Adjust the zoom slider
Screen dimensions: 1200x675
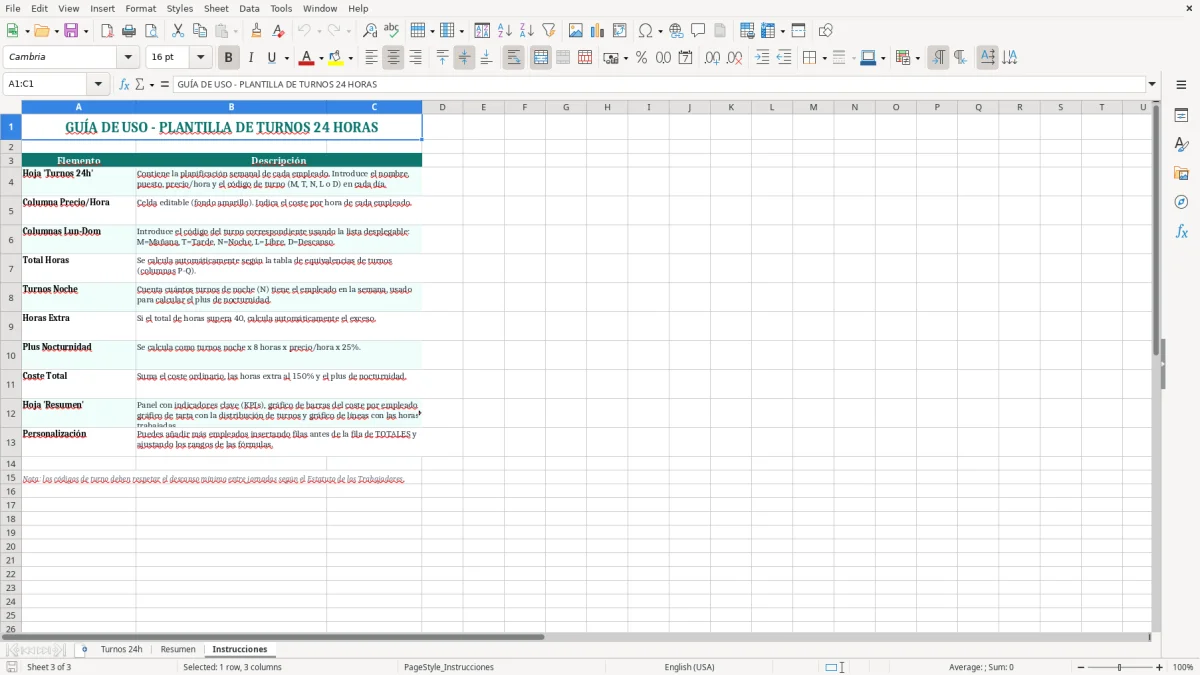[1119, 667]
